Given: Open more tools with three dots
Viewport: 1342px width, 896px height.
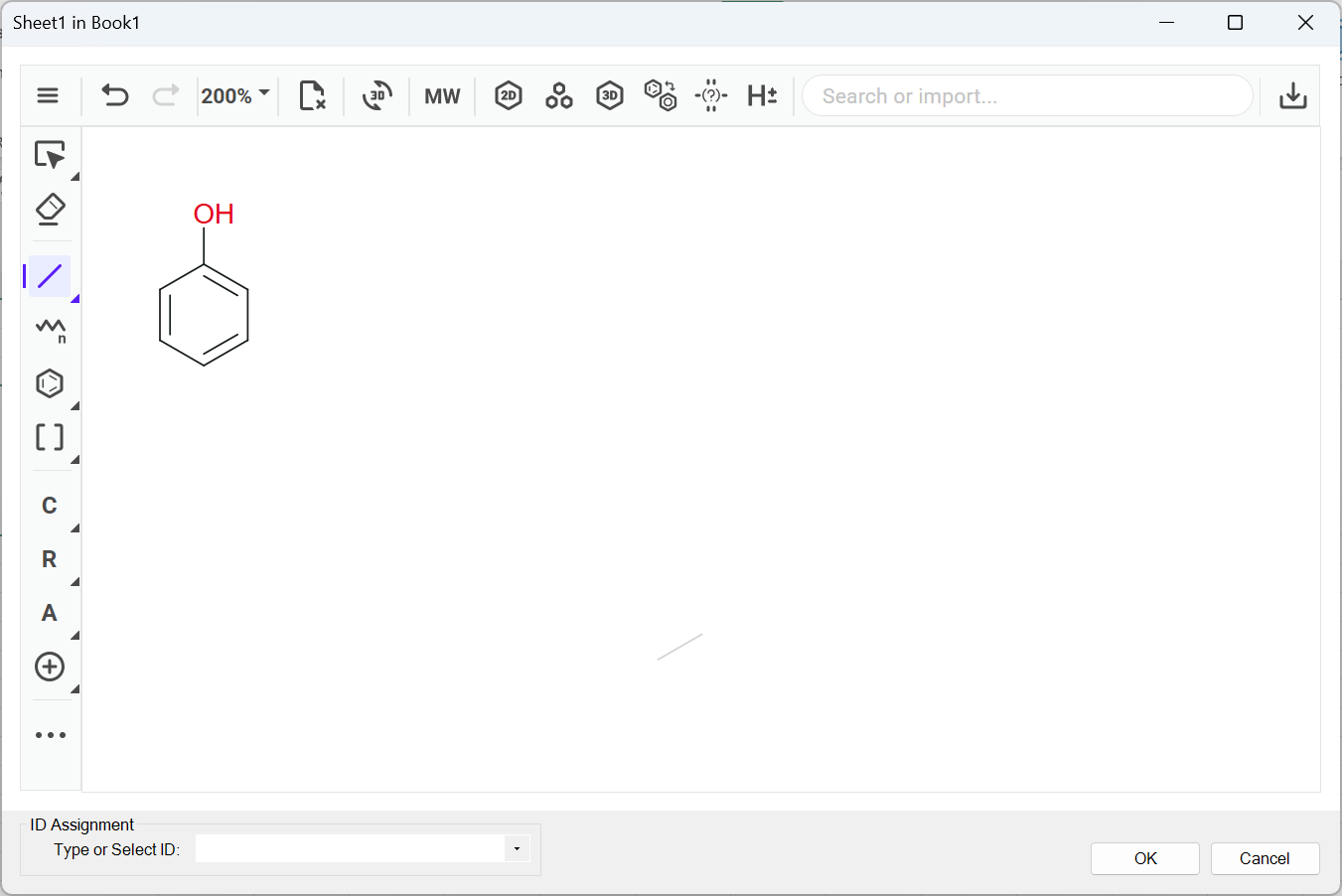Looking at the screenshot, I should point(50,735).
